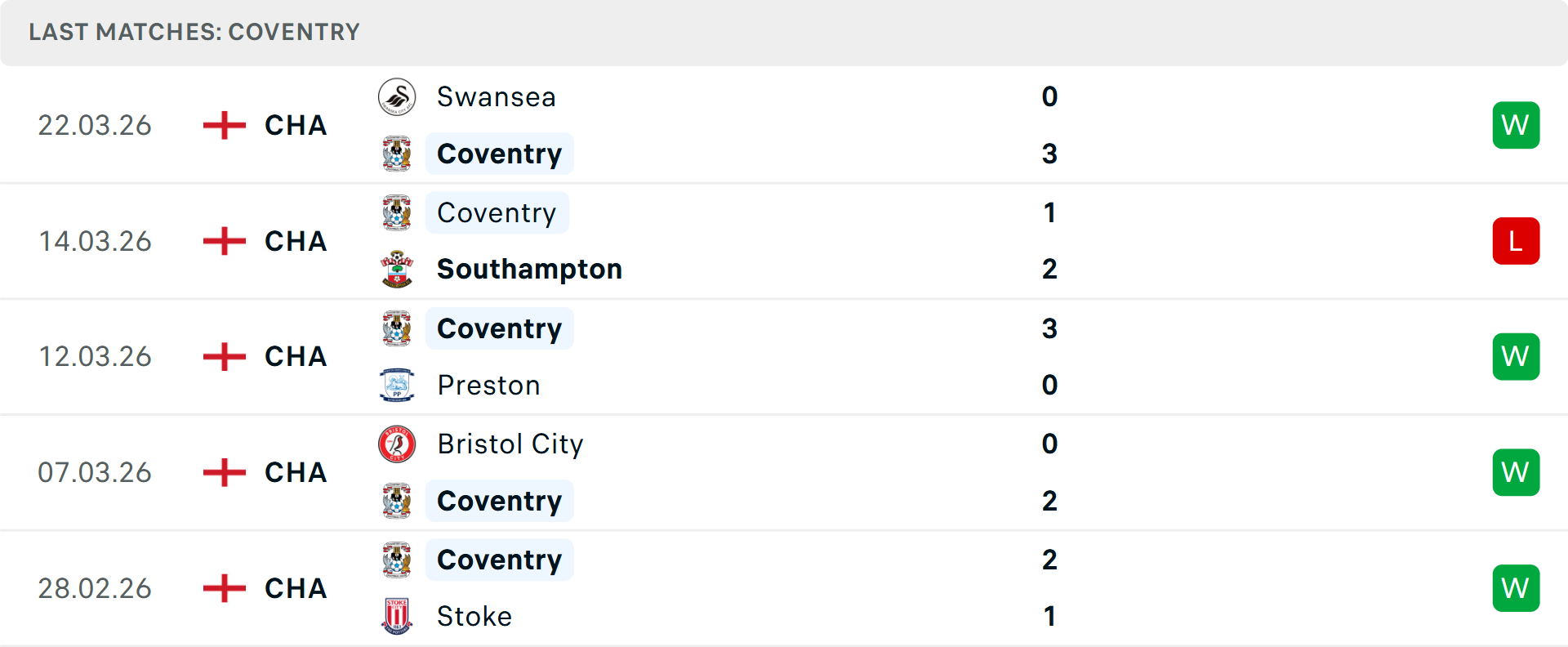
Task: Click the LAST MATCHES: COVENTRY header
Action: pyautogui.click(x=194, y=32)
